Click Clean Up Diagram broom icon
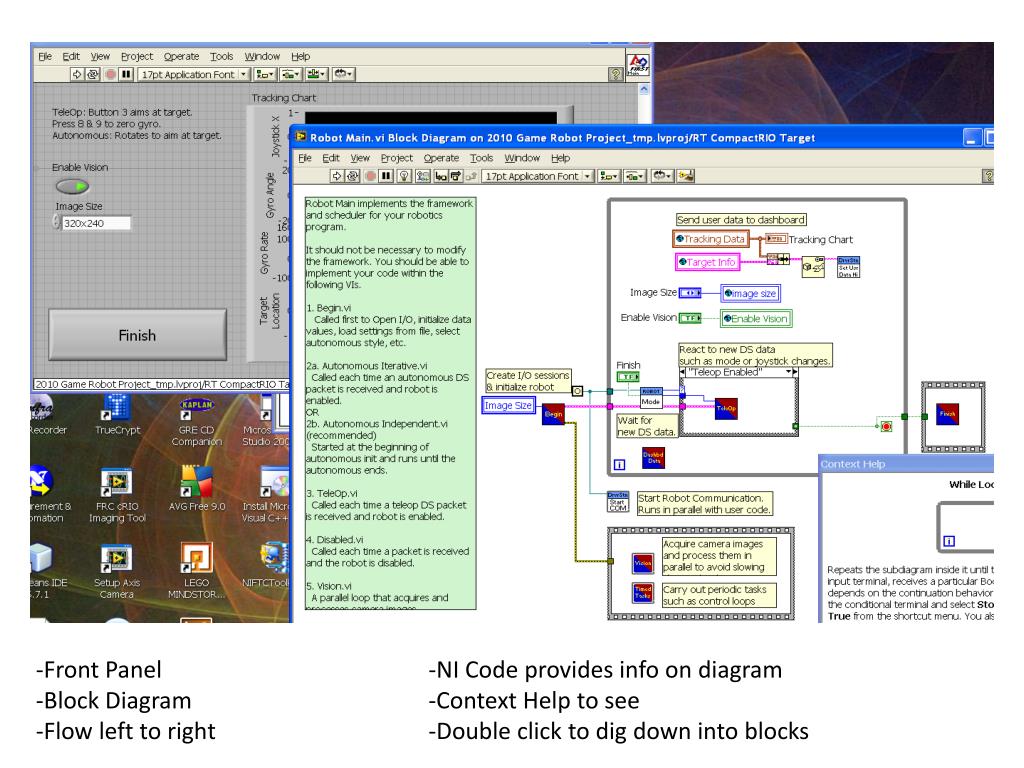Viewport: 1024px width, 768px height. click(x=686, y=176)
